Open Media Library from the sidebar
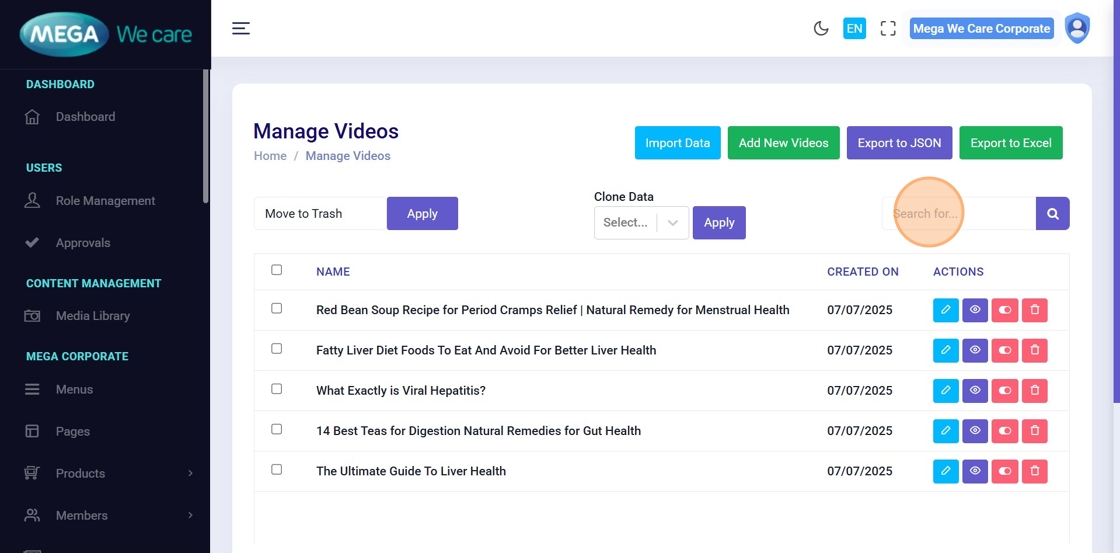Screen dimensions: 1120x553 coord(92,316)
